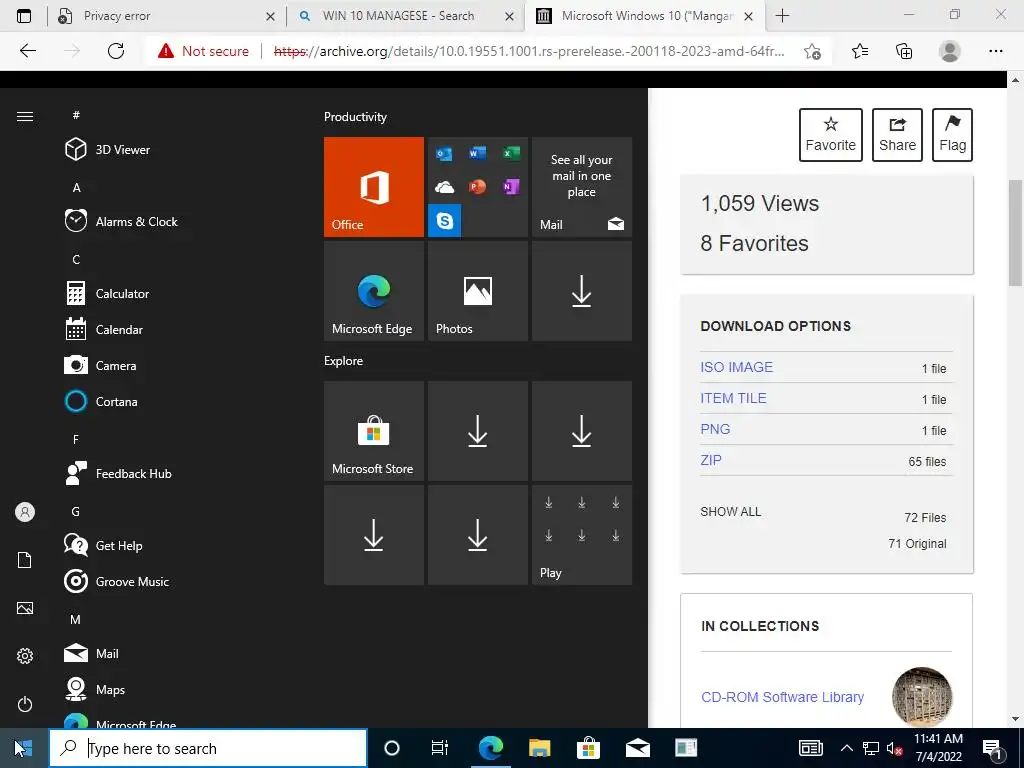Click the muted volume tray icon

click(x=894, y=748)
